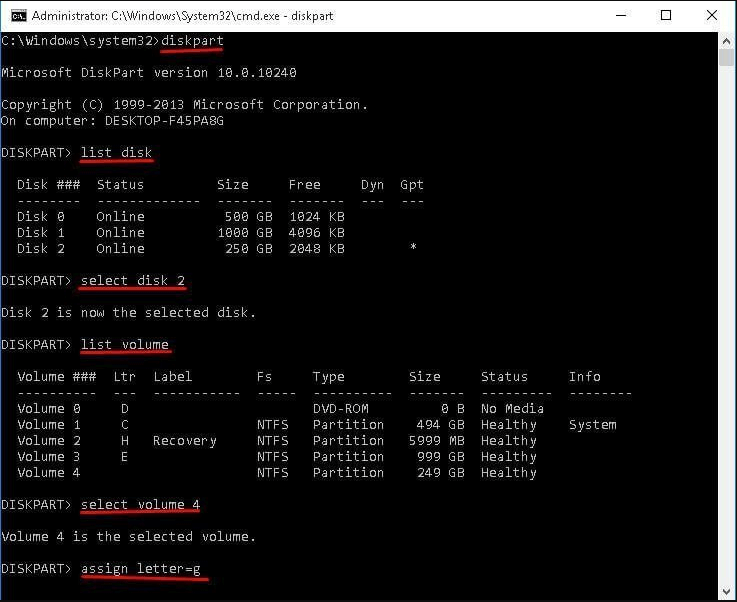Click the 'Recovery' label of Volume 2
Image resolution: width=737 pixels, height=602 pixels.
point(185,441)
